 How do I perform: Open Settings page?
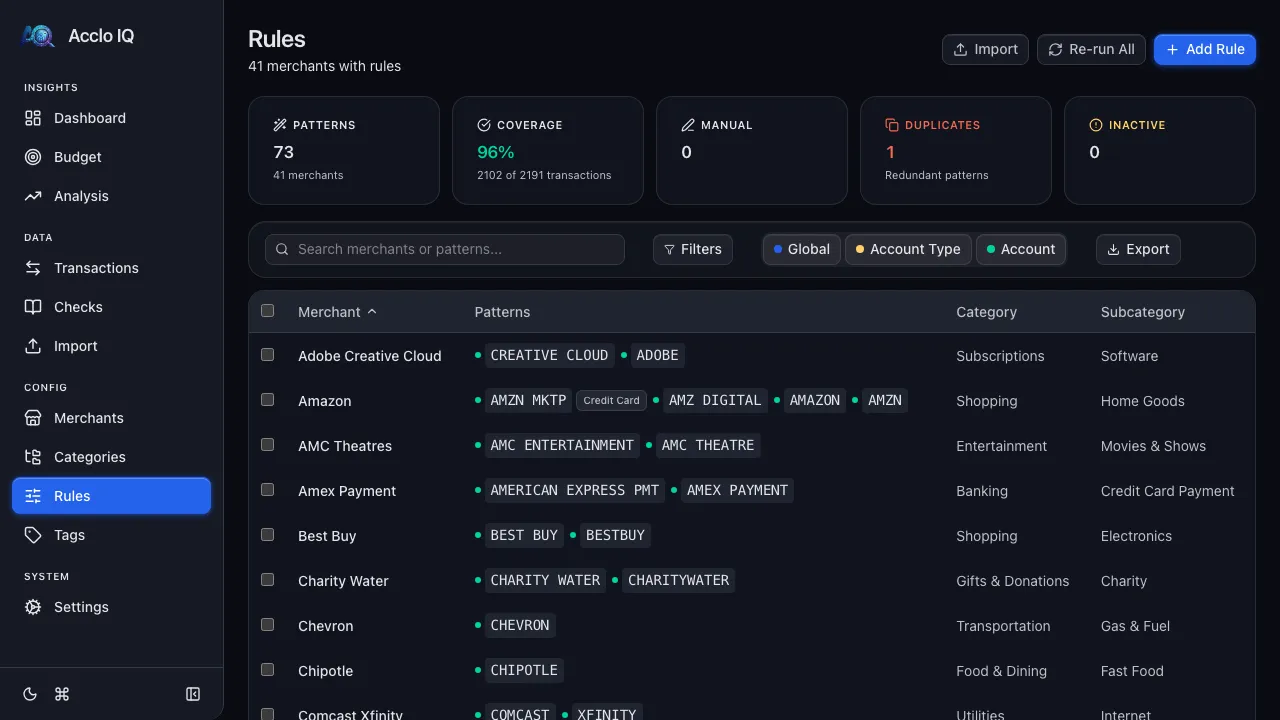click(x=111, y=607)
